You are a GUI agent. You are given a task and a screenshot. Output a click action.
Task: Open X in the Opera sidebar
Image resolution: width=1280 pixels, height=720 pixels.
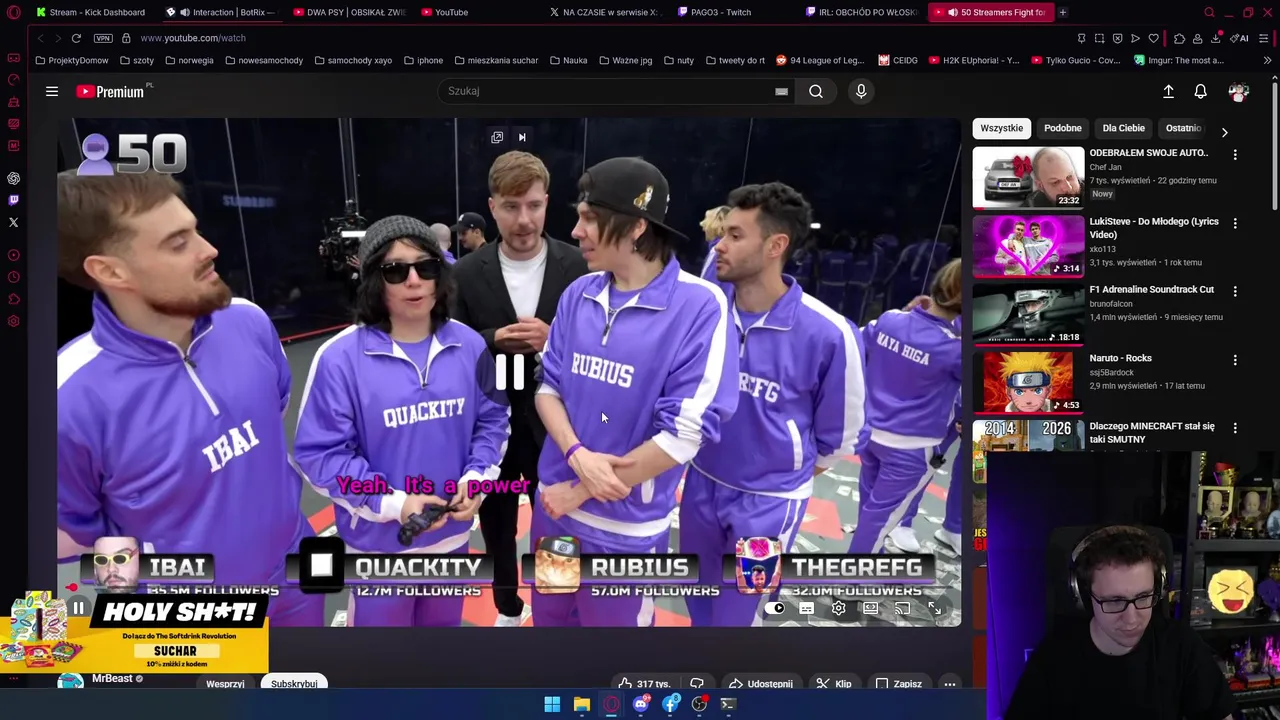(13, 222)
